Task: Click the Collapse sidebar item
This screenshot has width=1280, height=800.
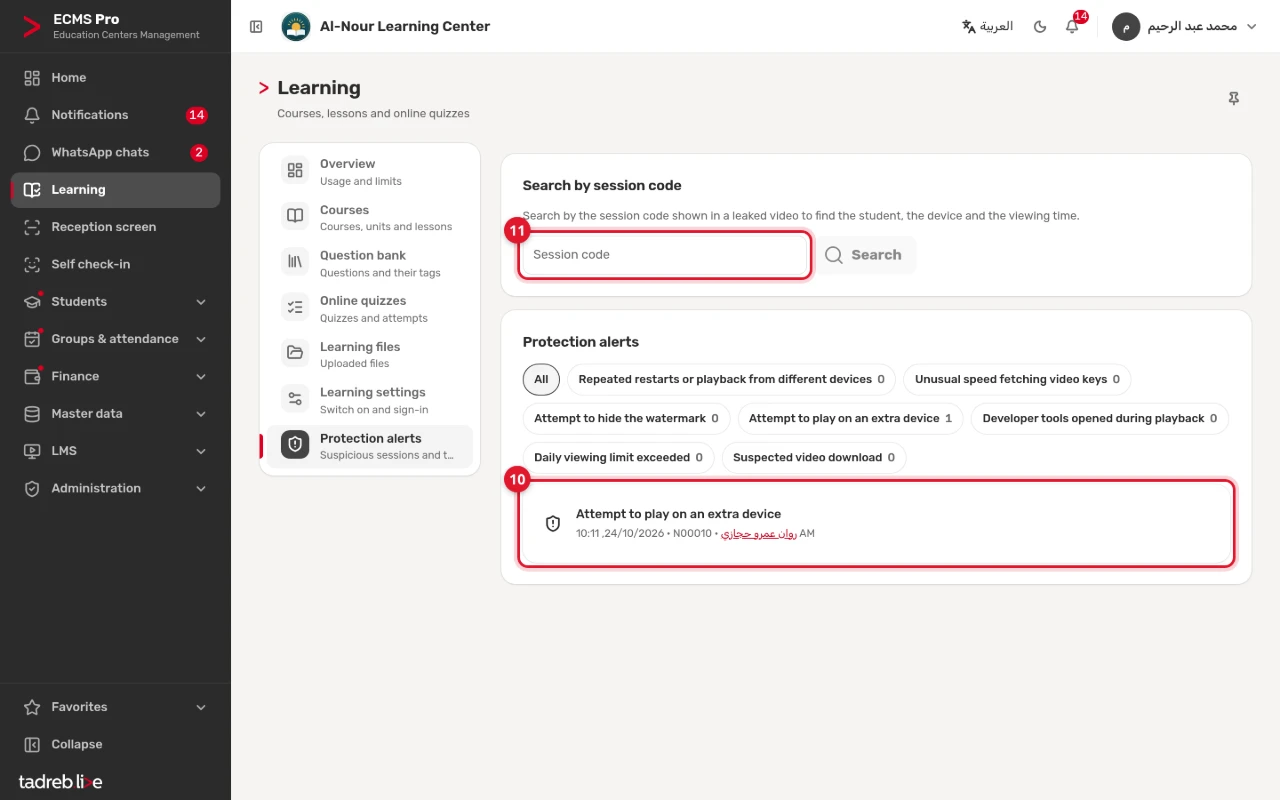Action: click(116, 744)
